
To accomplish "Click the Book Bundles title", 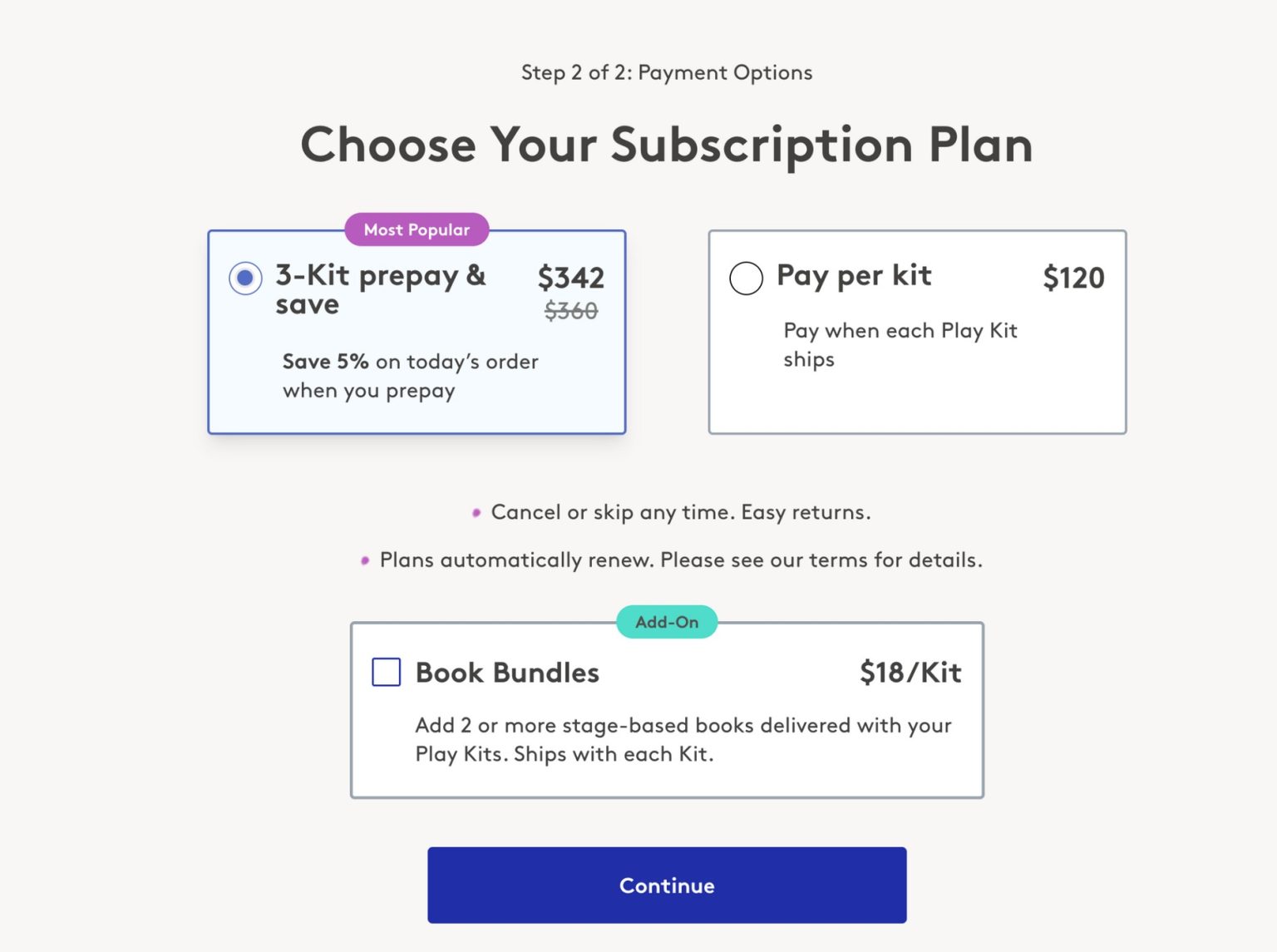I will [507, 673].
